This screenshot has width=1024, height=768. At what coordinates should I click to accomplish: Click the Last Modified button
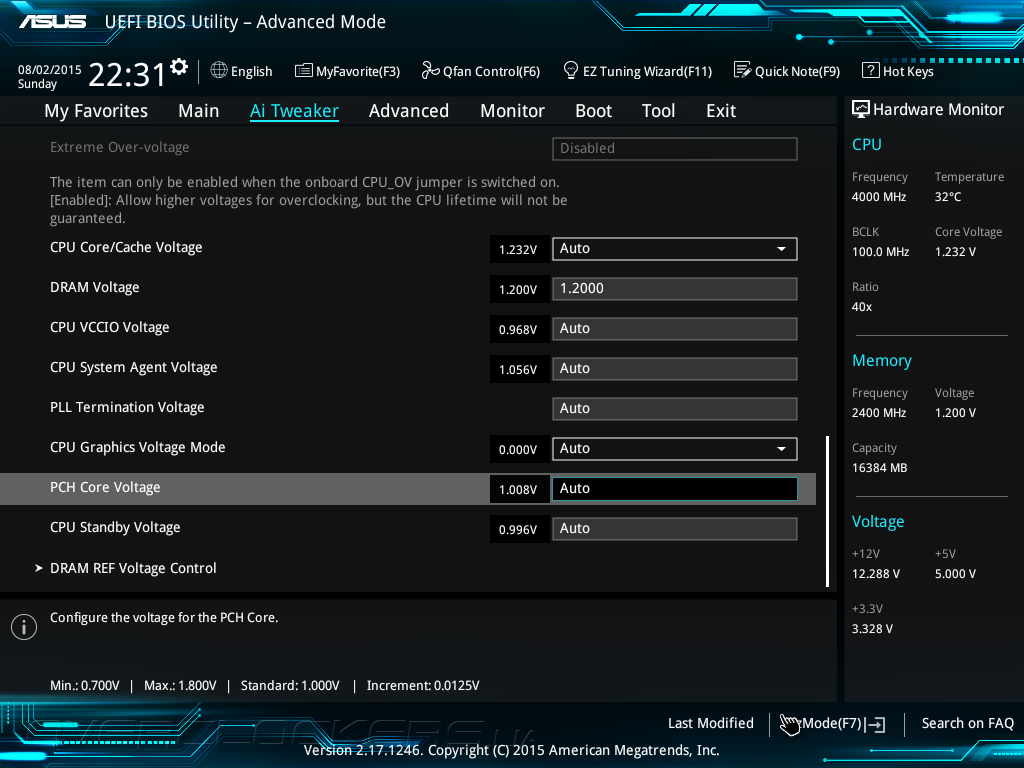[710, 723]
